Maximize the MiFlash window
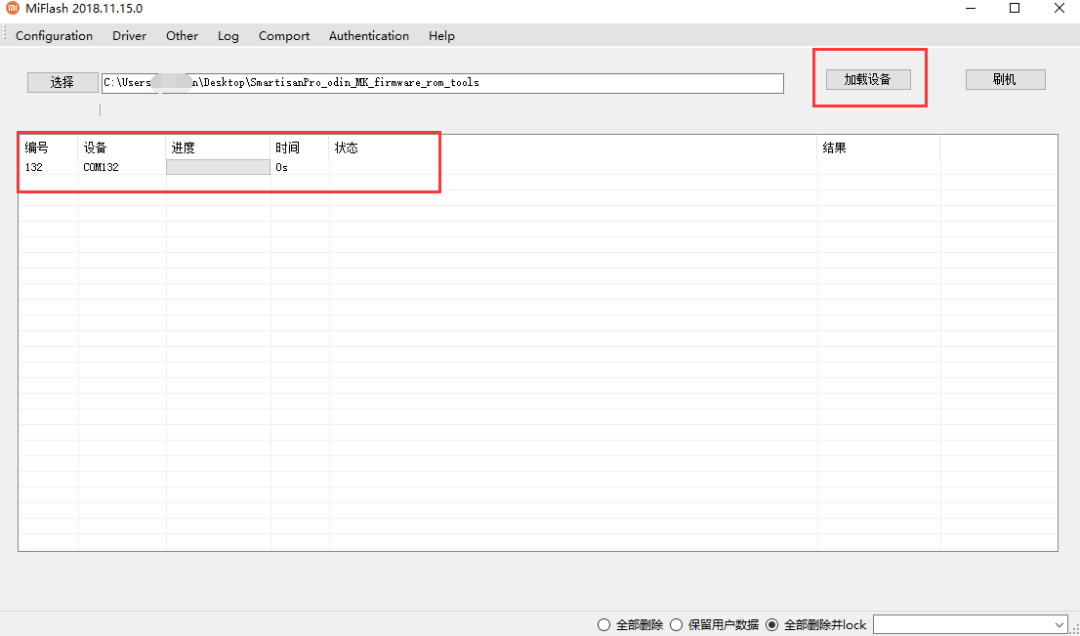Viewport: 1080px width, 636px height. [1015, 8]
